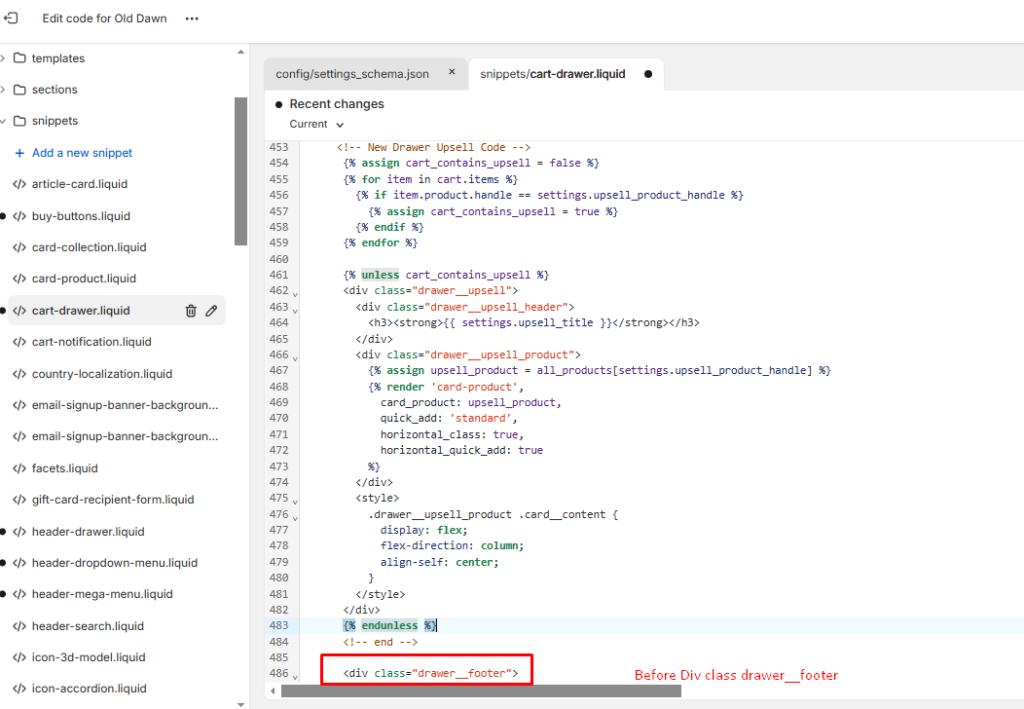The image size is (1024, 709).
Task: Place cursor on endunless line 483
Action: 389,625
